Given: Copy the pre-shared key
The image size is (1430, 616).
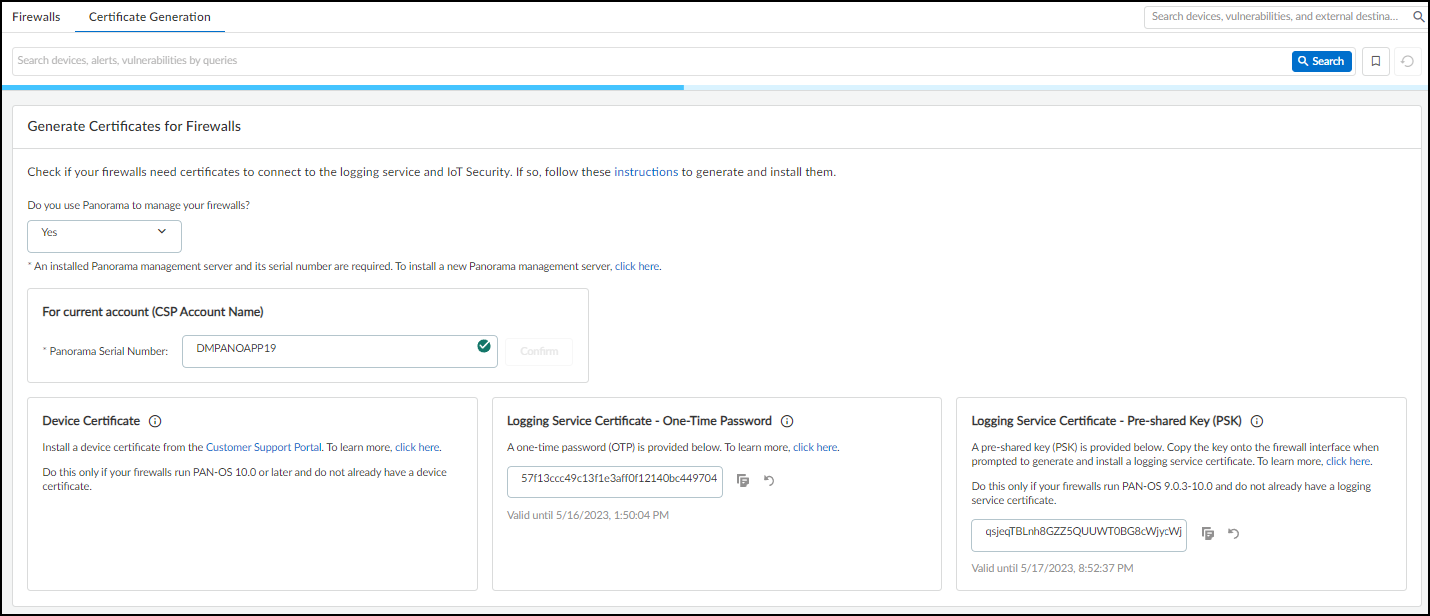Looking at the screenshot, I should pyautogui.click(x=1208, y=534).
